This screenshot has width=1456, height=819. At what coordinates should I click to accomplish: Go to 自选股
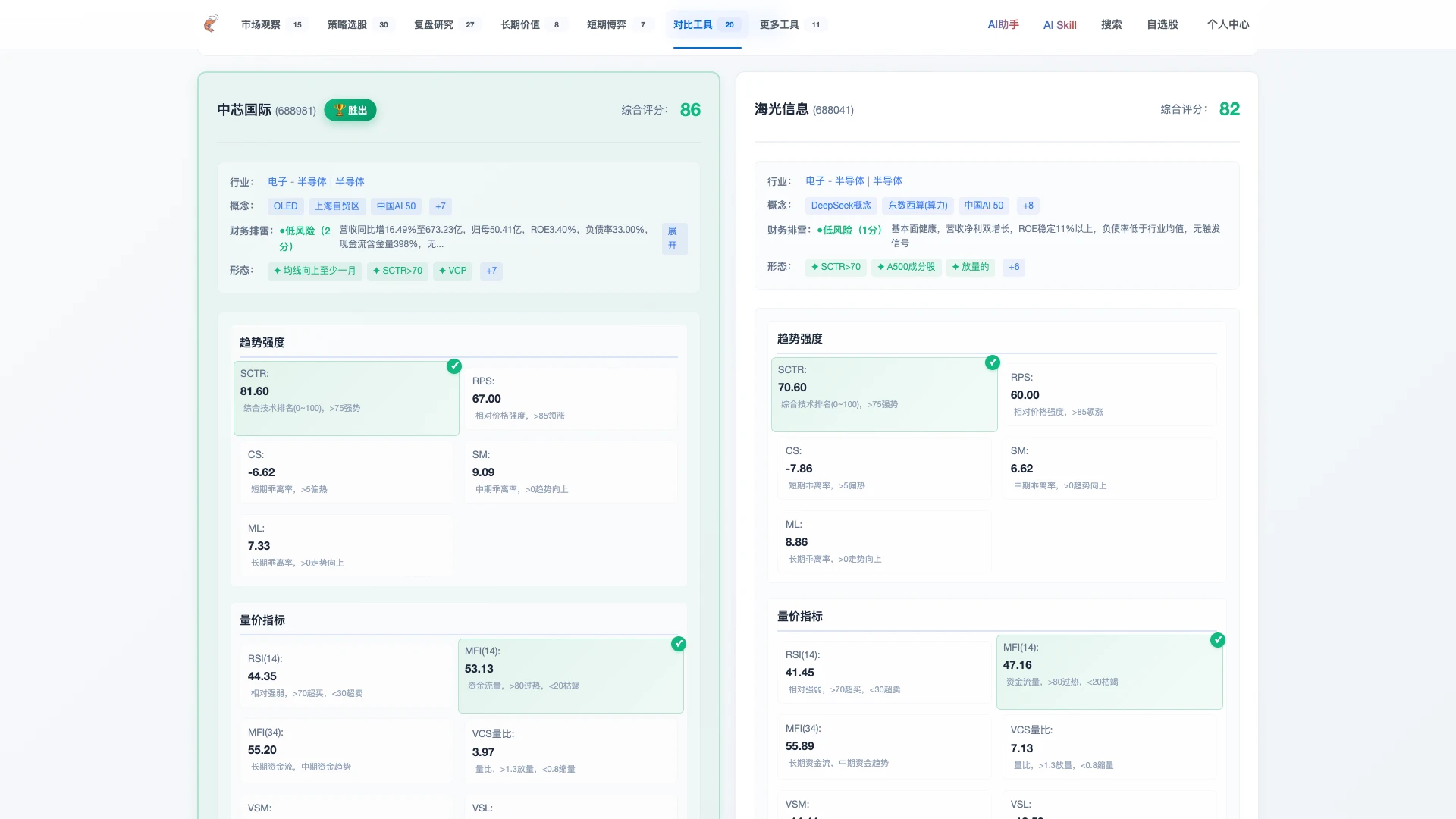click(x=1163, y=24)
